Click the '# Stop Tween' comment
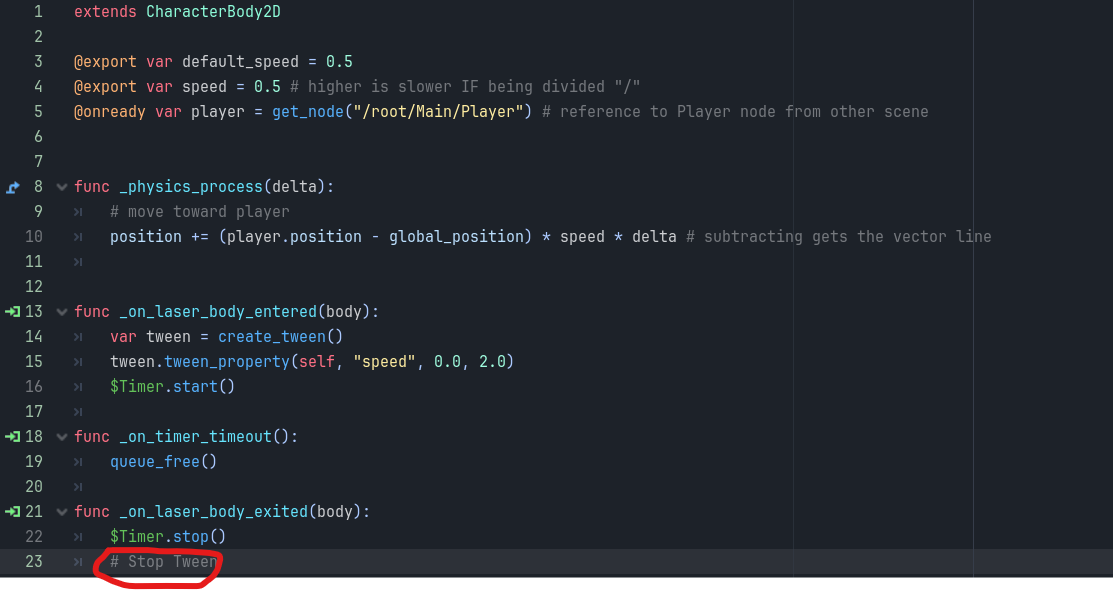Screen dimensions: 1113x590 [x=164, y=562]
